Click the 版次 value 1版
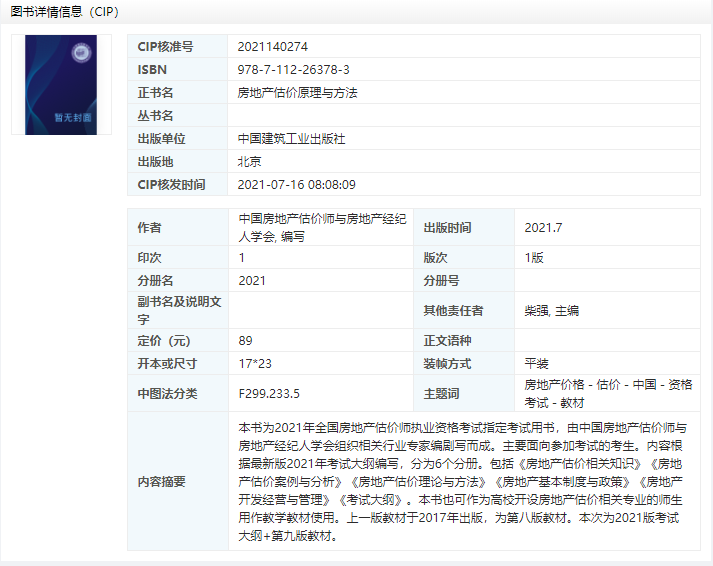Screen dimensions: 713x566 click(x=533, y=257)
